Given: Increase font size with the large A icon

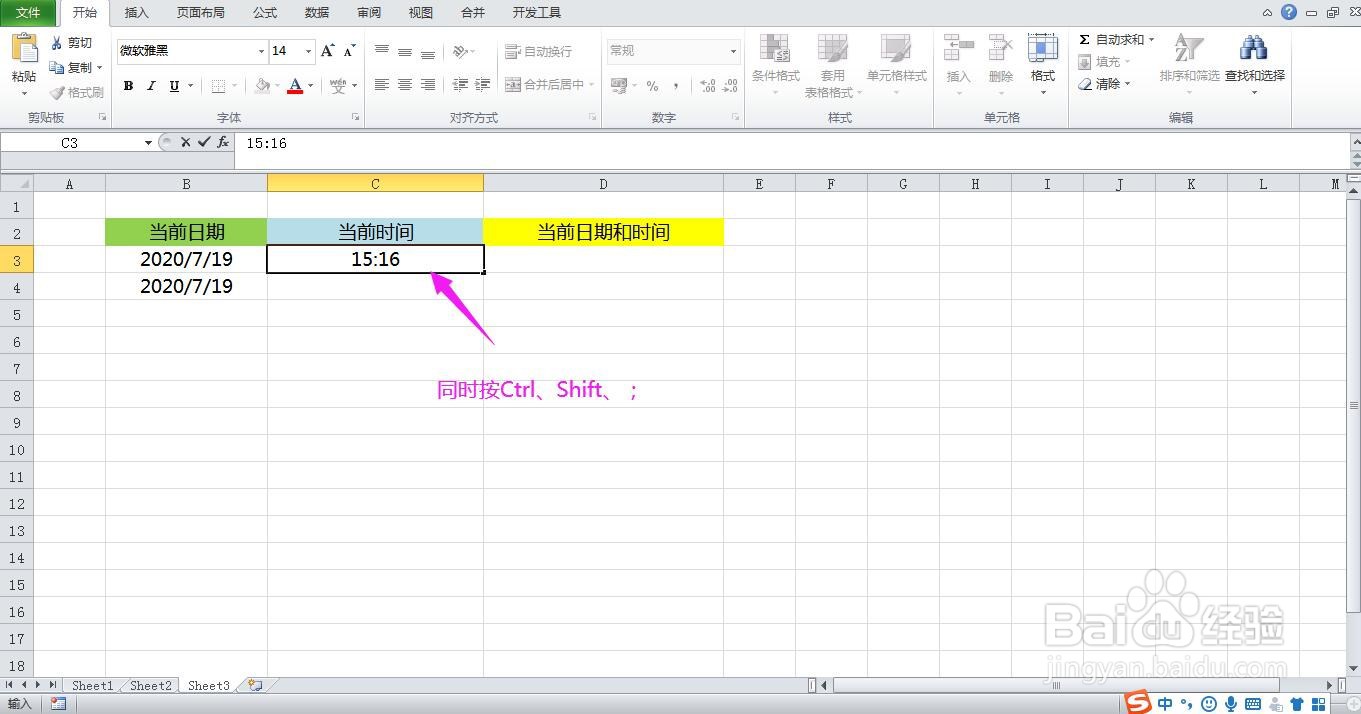Looking at the screenshot, I should (327, 51).
